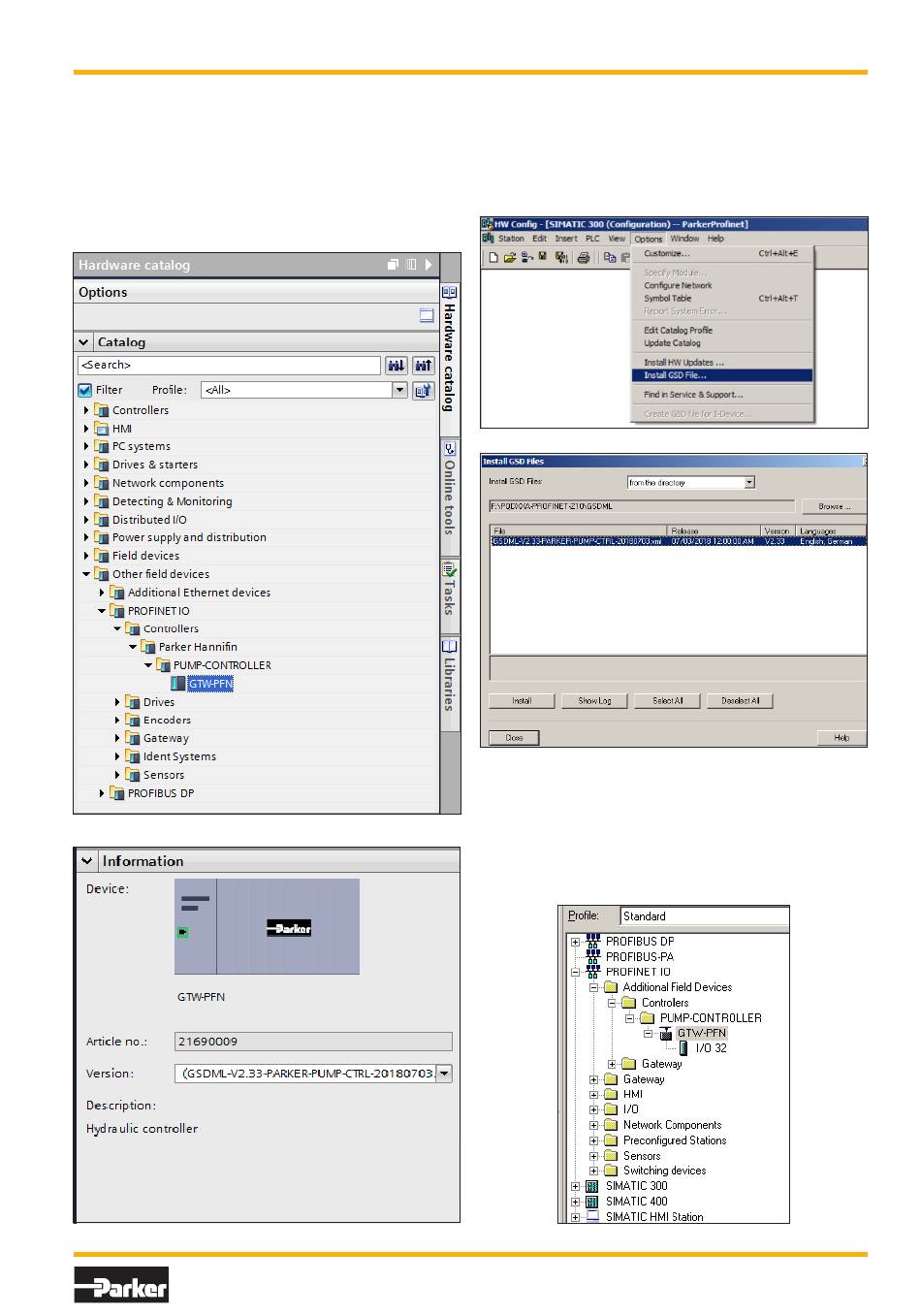Expand the SIMATIC 400 node
This screenshot has height=1316, width=921.
coord(575,1202)
